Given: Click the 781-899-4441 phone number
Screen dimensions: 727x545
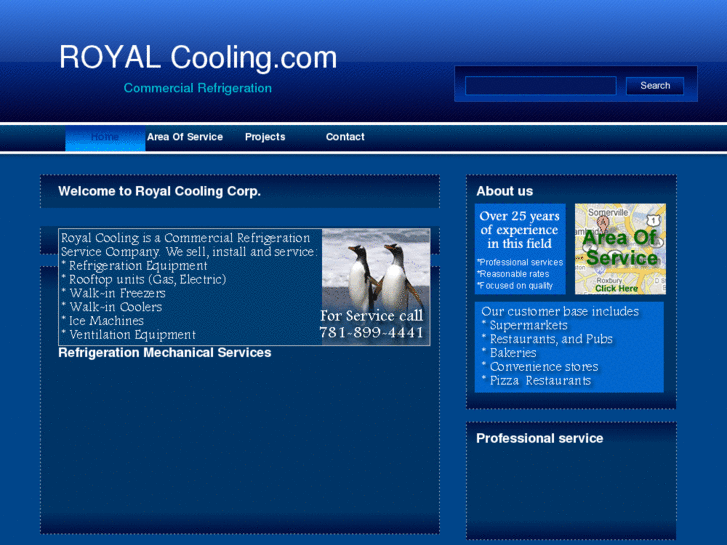Looking at the screenshot, I should [x=371, y=333].
